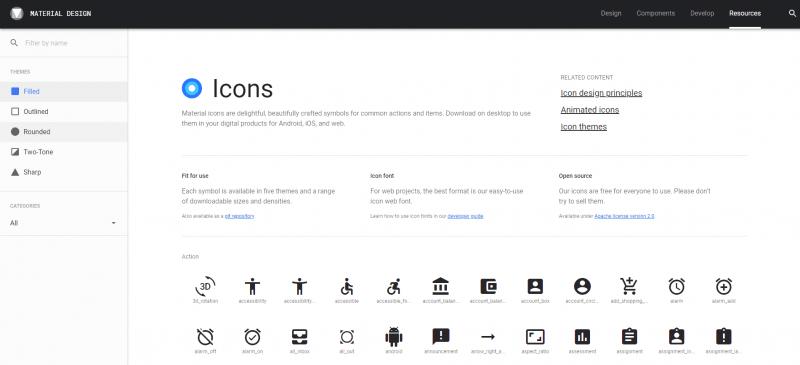This screenshot has width=800, height=365.
Task: Open the Components nav menu
Action: tap(656, 13)
